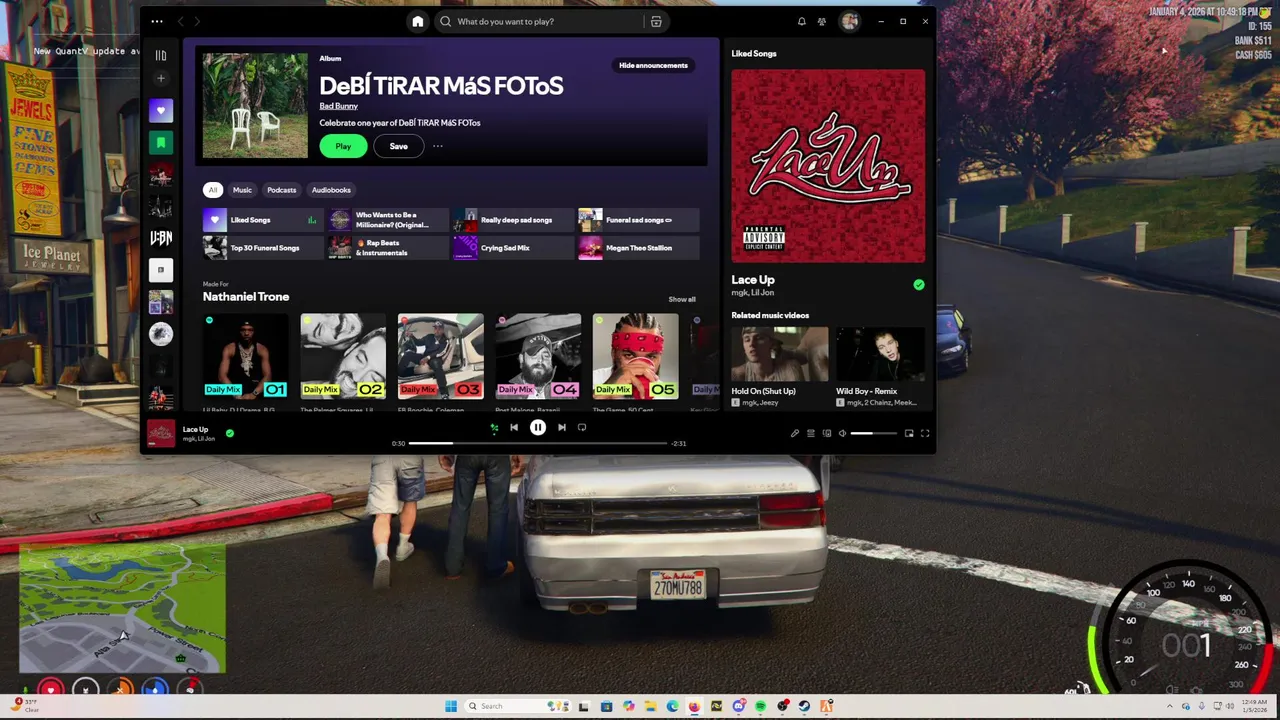Open the U:BN playlist in sidebar

(x=161, y=238)
